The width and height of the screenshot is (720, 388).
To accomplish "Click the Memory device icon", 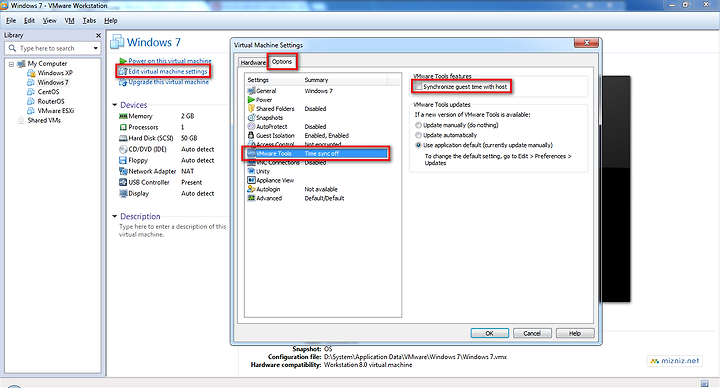I will (123, 117).
